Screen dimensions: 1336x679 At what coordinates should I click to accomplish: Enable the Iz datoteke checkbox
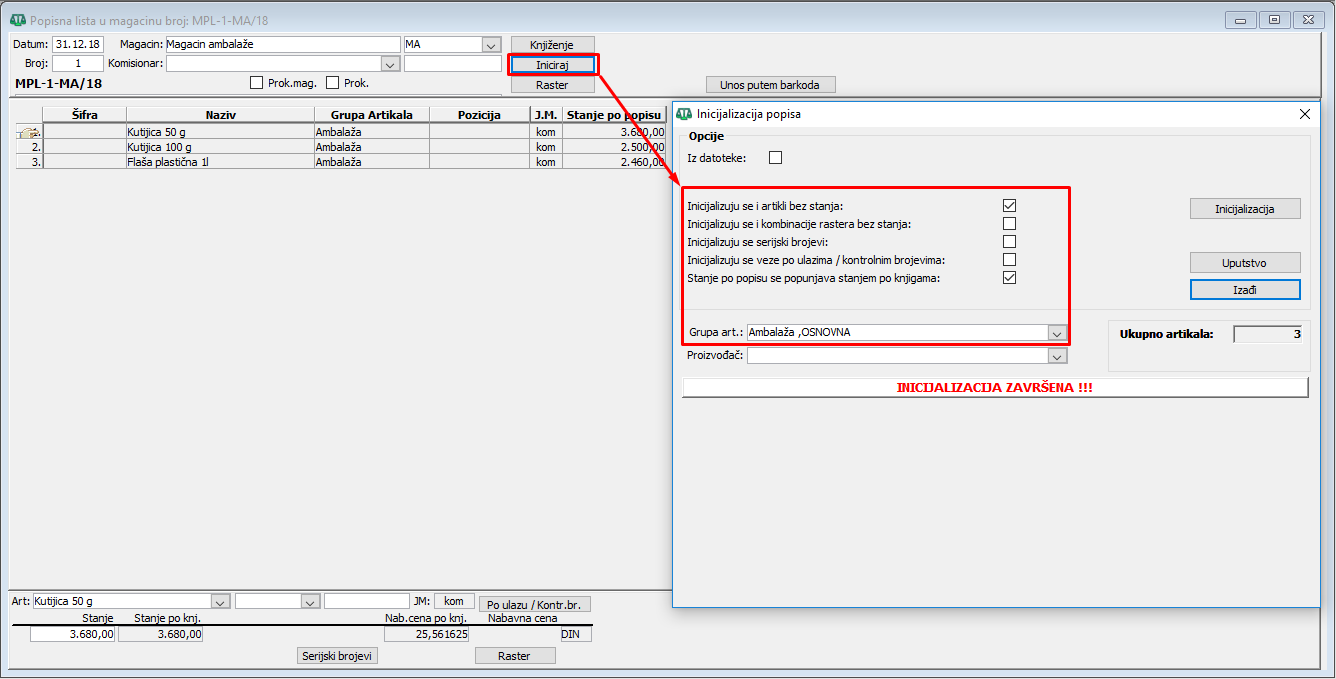tap(775, 158)
